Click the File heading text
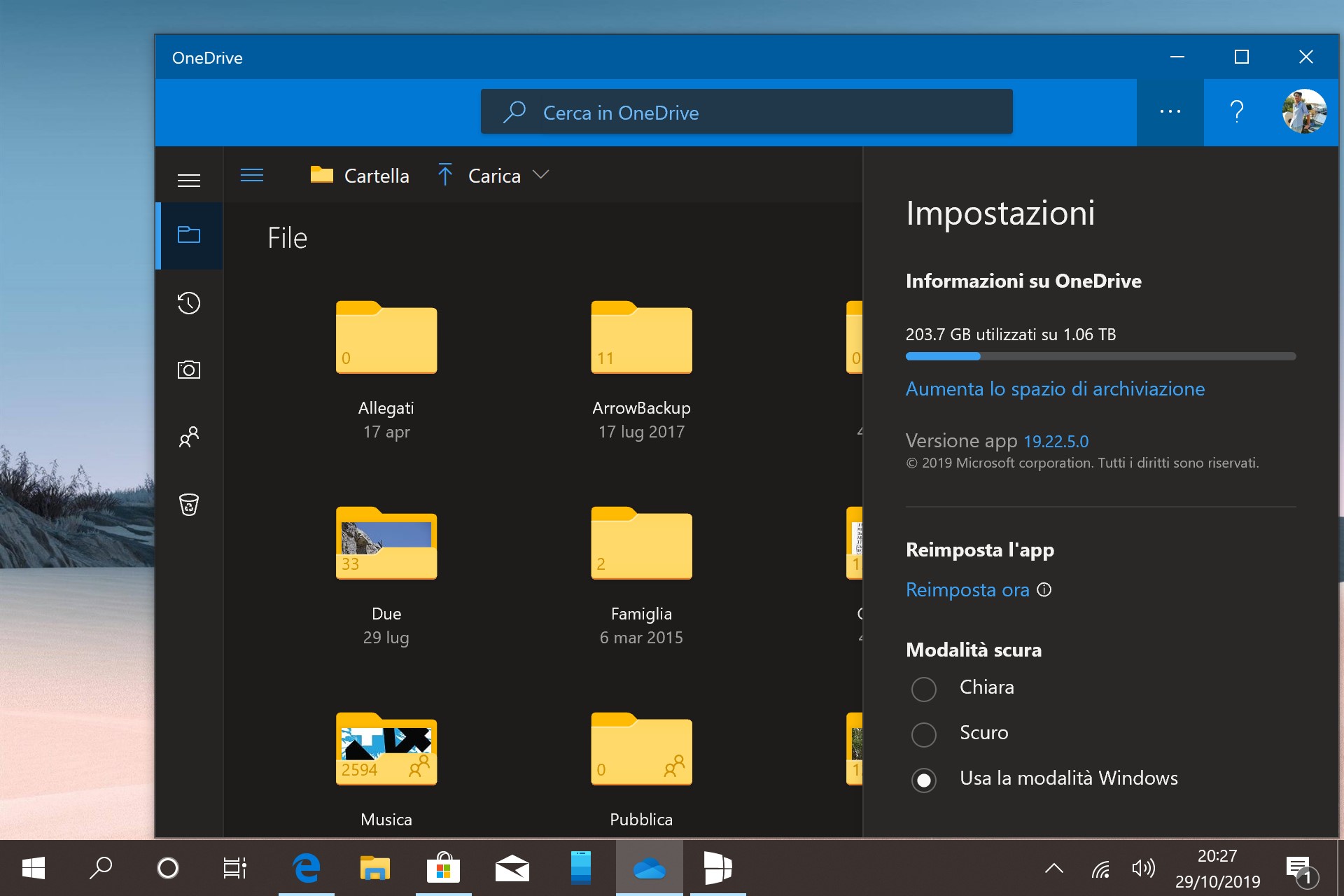The width and height of the screenshot is (1344, 896). (287, 238)
